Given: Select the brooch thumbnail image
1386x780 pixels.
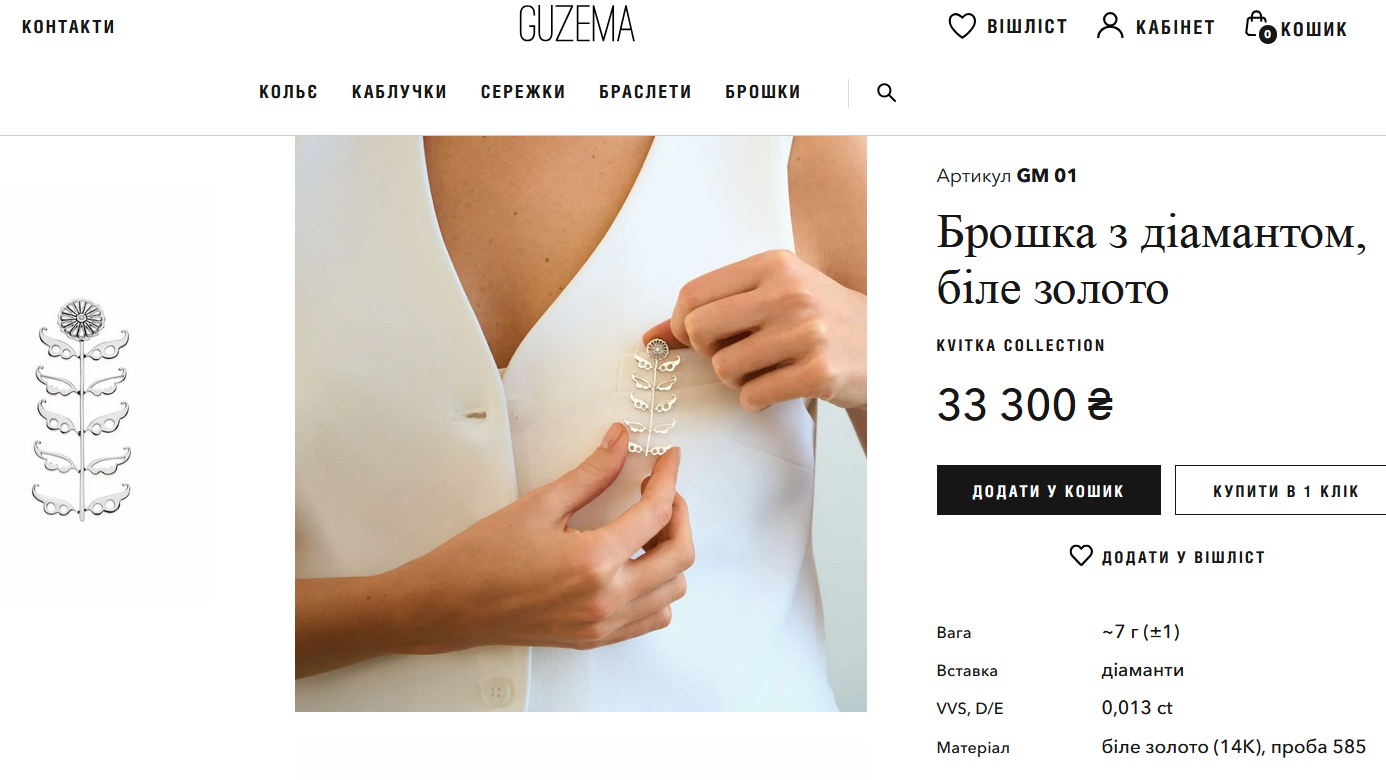Looking at the screenshot, I should tap(82, 410).
